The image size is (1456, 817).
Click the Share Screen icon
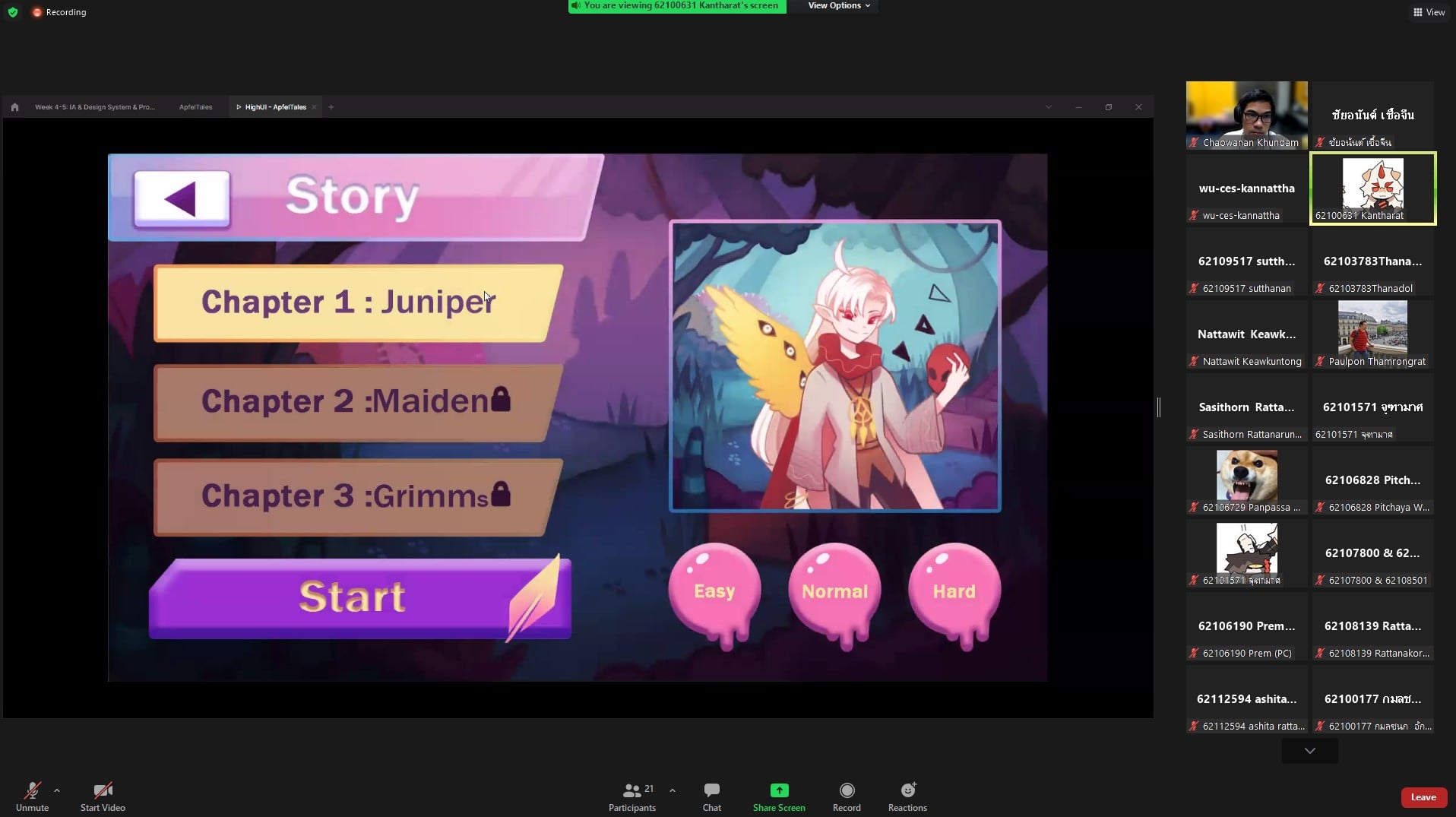(779, 791)
